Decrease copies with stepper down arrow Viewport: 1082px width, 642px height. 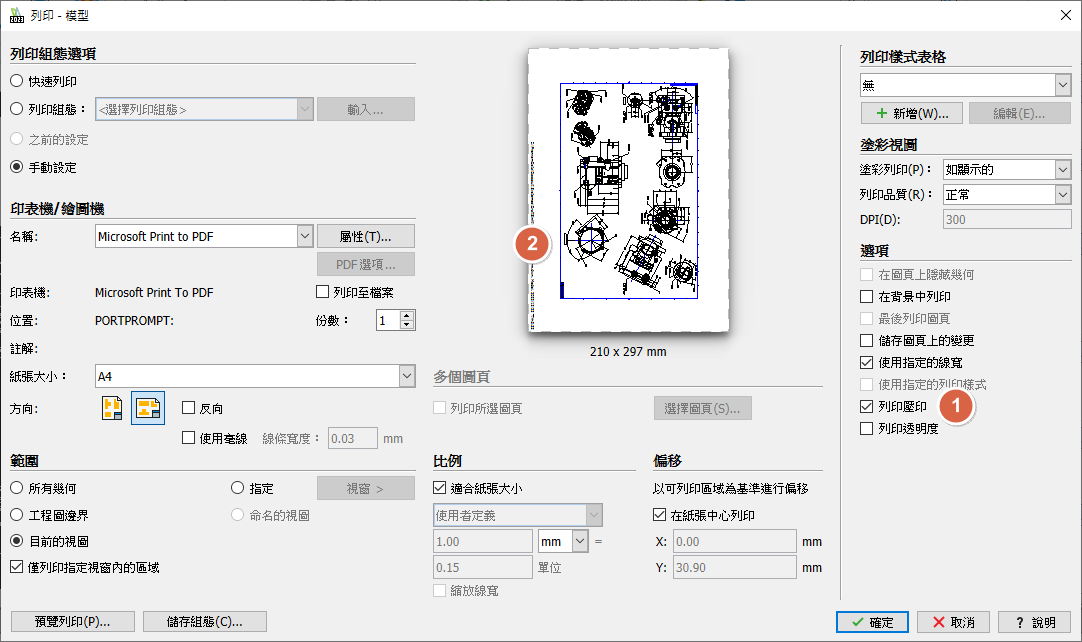[407, 324]
